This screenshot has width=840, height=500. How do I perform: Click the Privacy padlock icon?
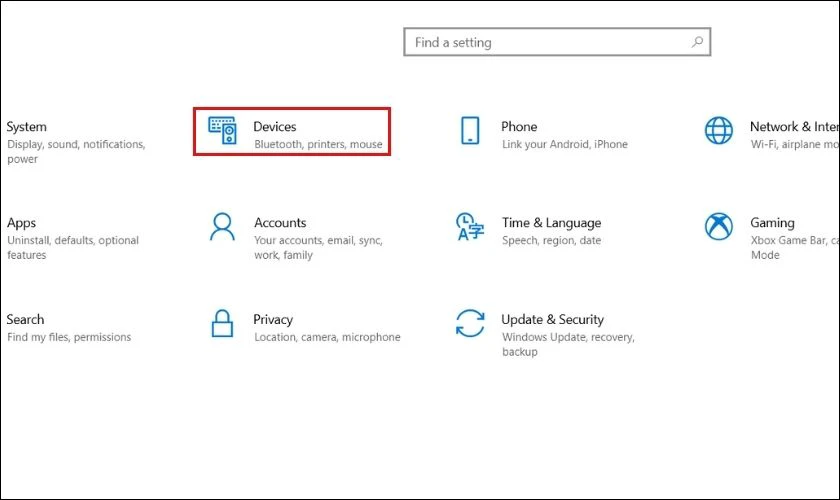[x=222, y=323]
